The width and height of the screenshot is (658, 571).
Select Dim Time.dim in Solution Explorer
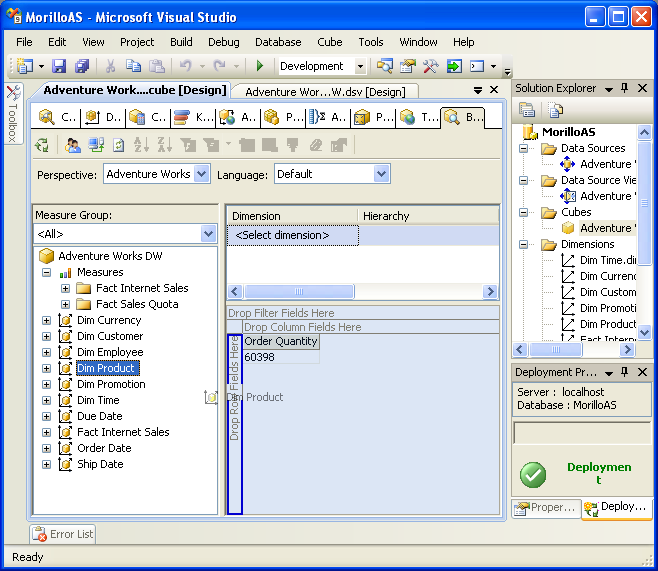pos(608,260)
